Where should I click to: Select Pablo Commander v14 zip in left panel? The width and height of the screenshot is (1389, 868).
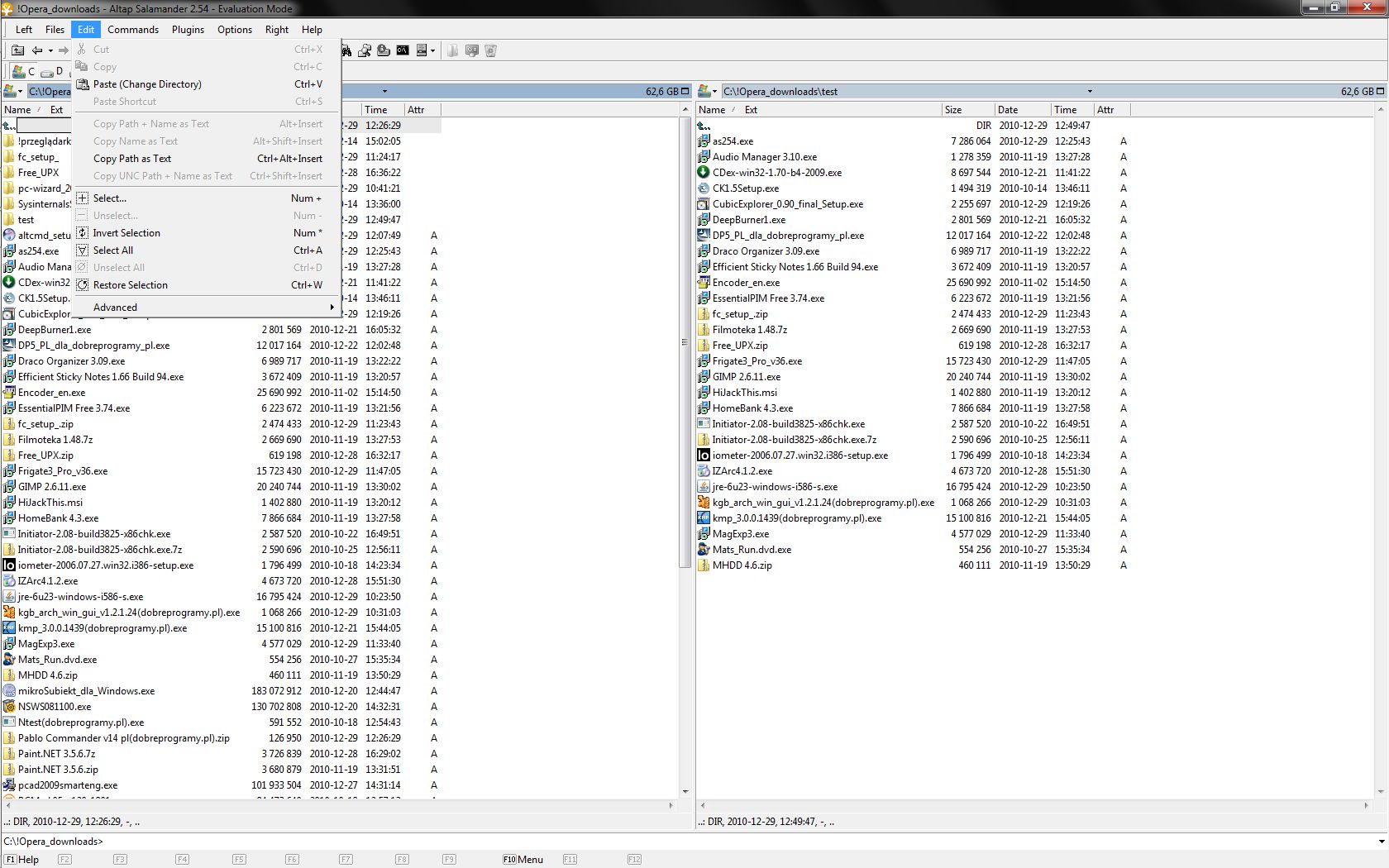click(x=124, y=738)
